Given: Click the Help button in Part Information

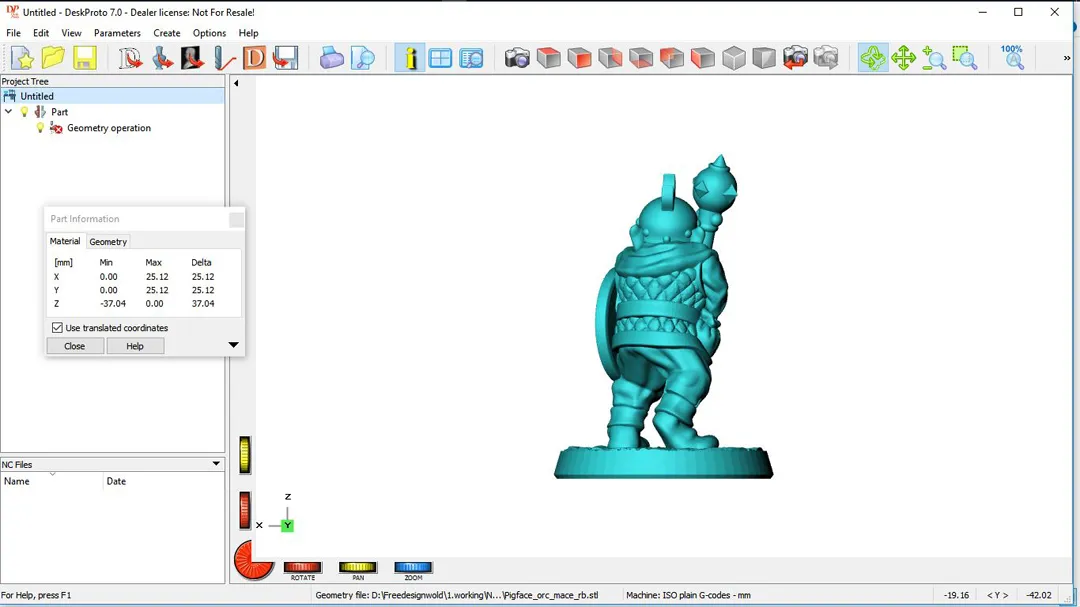Looking at the screenshot, I should pyautogui.click(x=135, y=346).
